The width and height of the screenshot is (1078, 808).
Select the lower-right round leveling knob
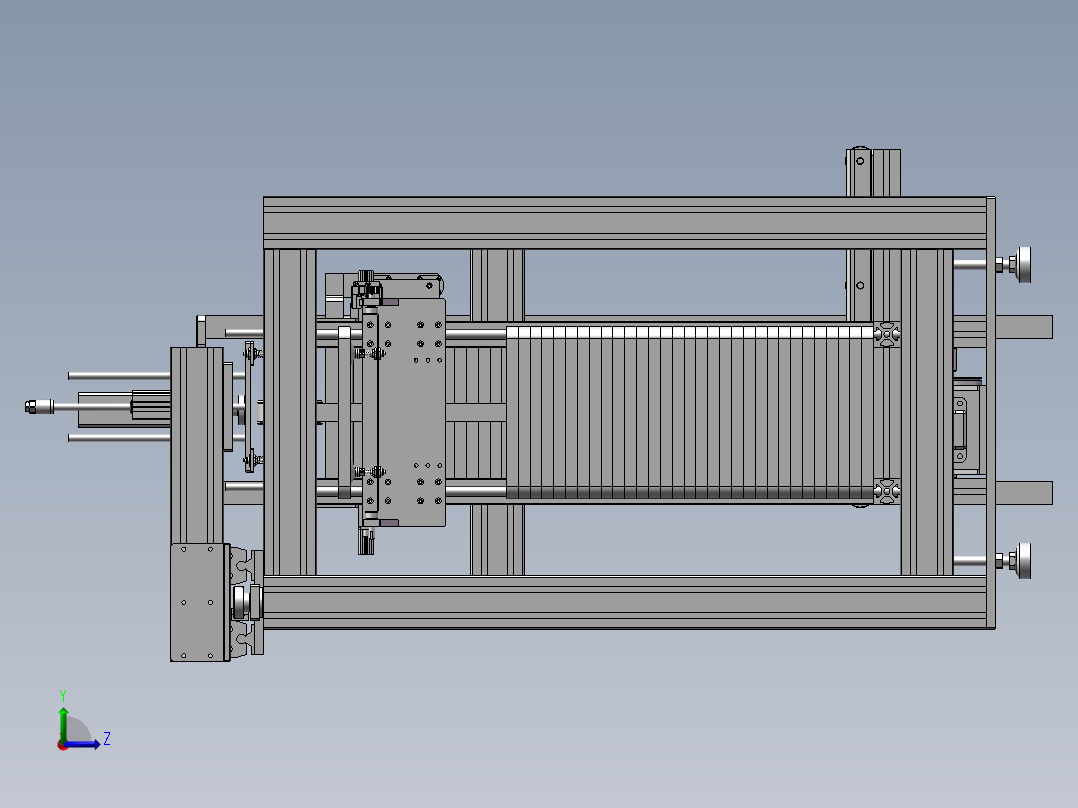click(x=1023, y=560)
